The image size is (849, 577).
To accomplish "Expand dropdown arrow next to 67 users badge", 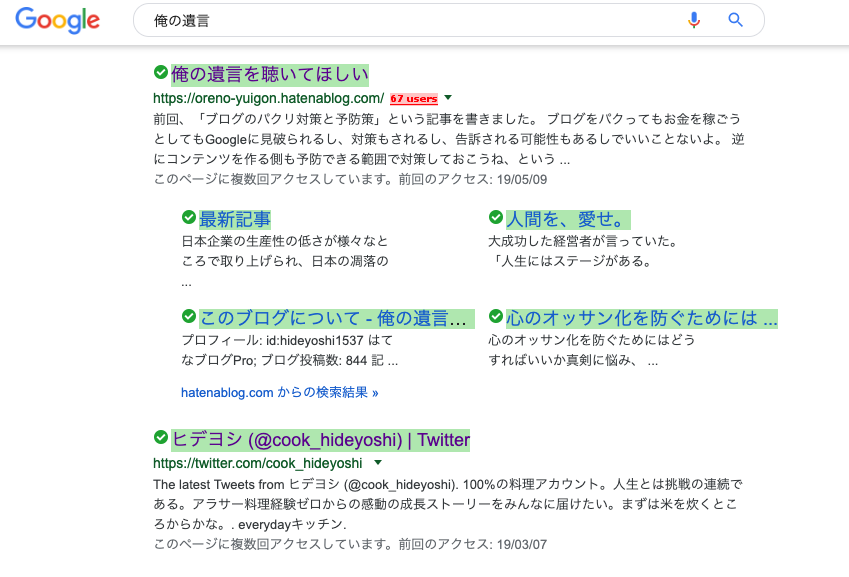I will [448, 99].
